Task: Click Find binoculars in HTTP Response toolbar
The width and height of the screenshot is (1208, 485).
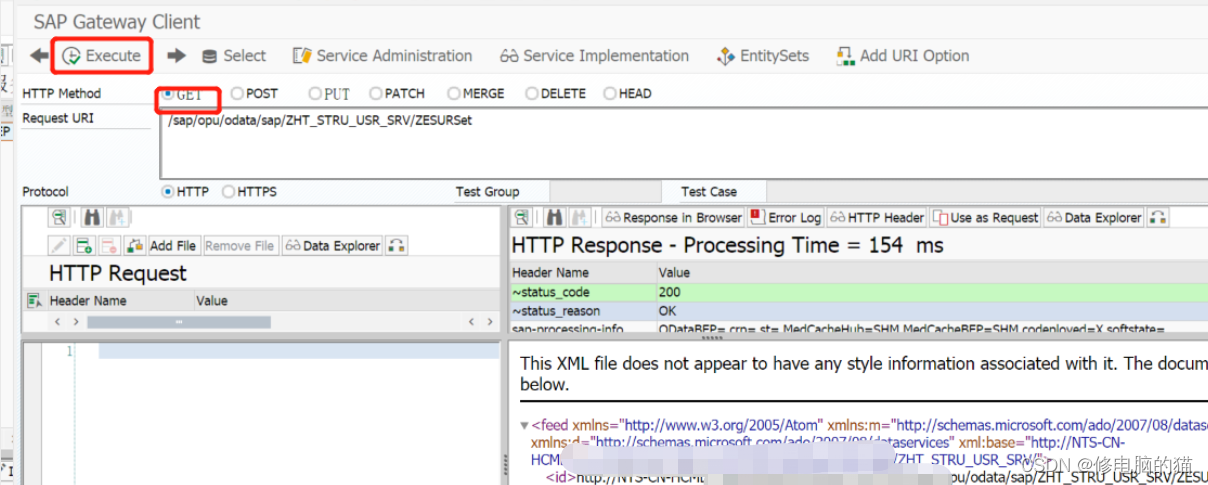Action: pyautogui.click(x=554, y=218)
